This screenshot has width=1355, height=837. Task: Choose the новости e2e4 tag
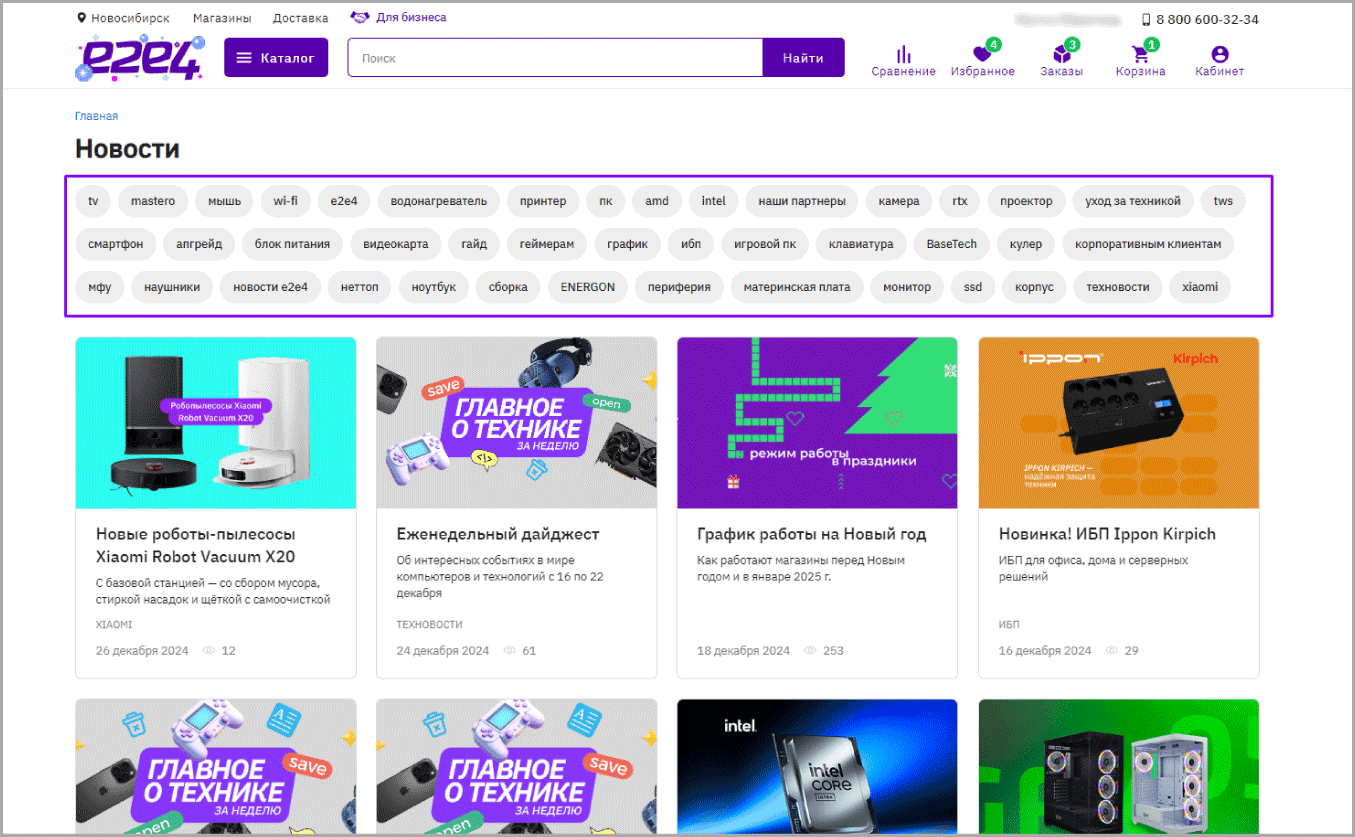coord(271,287)
